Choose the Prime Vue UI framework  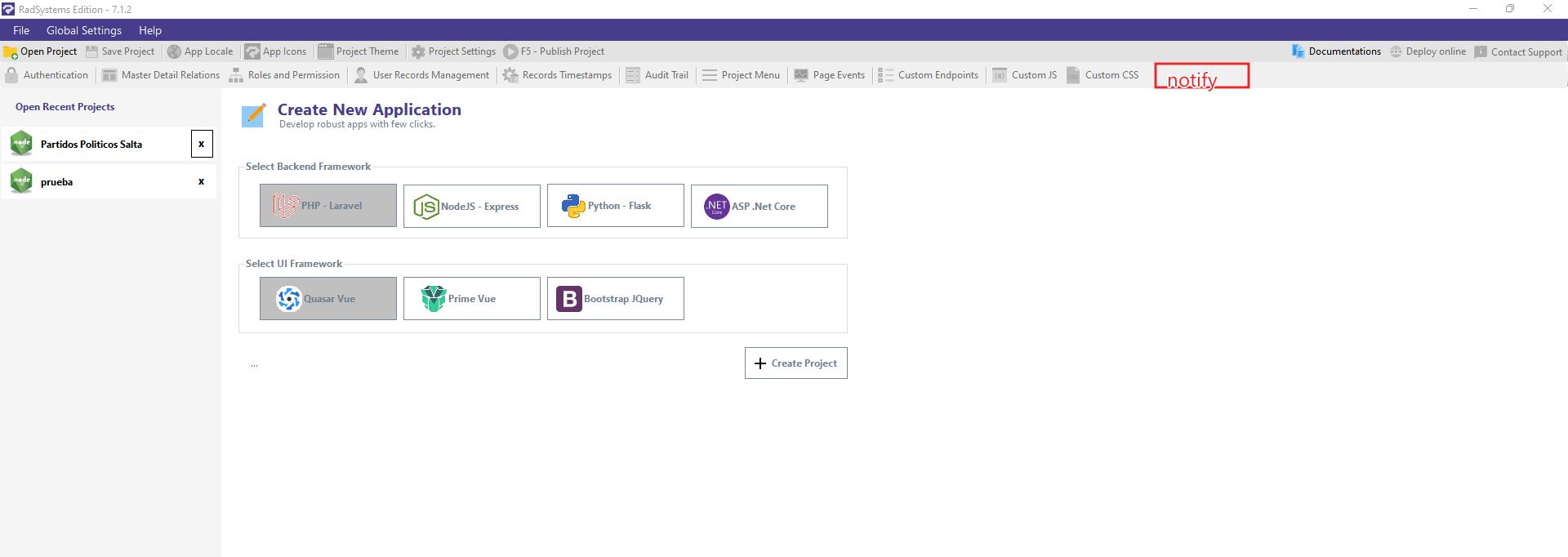click(471, 299)
